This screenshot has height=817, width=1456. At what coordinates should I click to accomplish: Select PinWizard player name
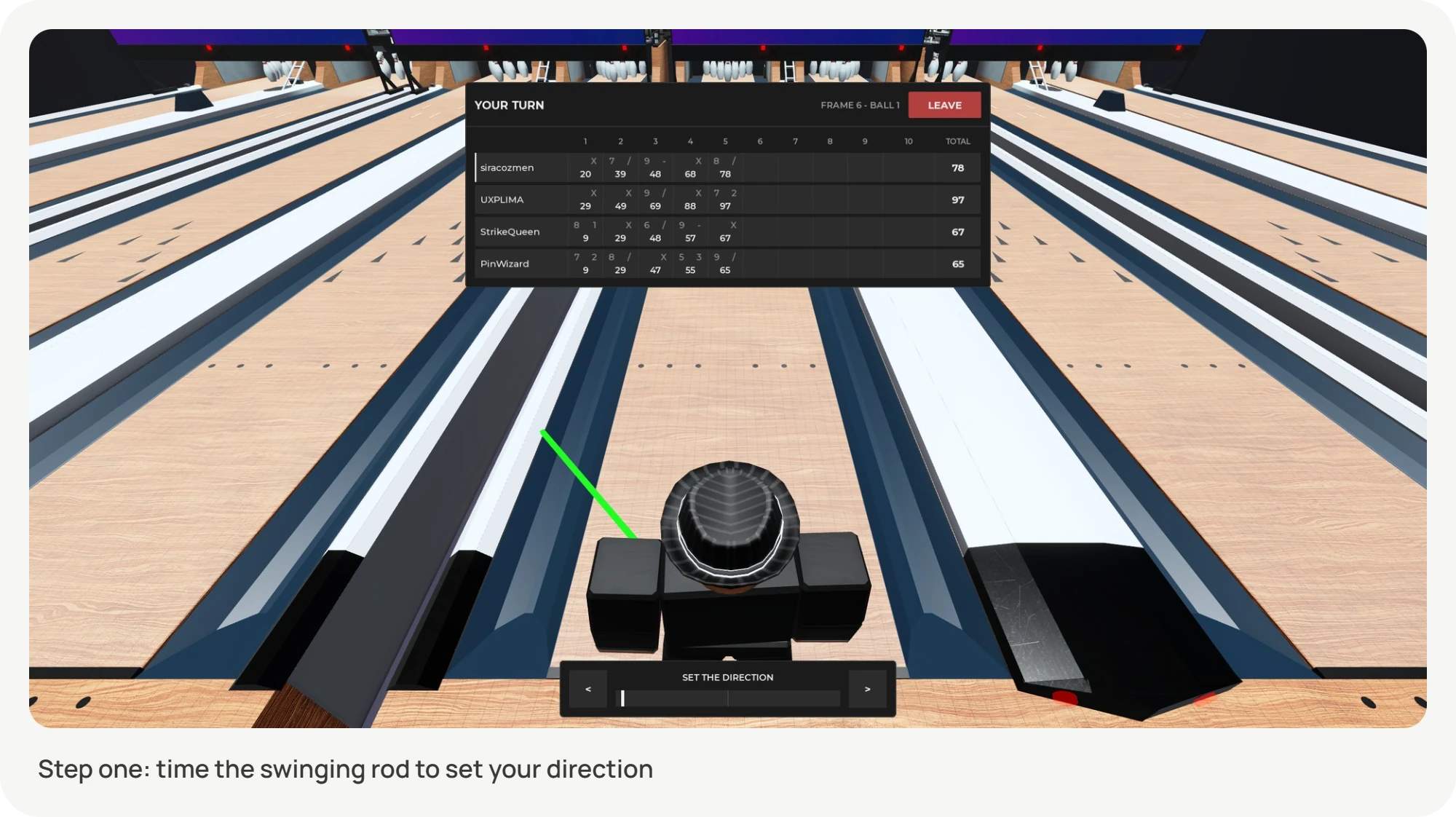point(505,264)
